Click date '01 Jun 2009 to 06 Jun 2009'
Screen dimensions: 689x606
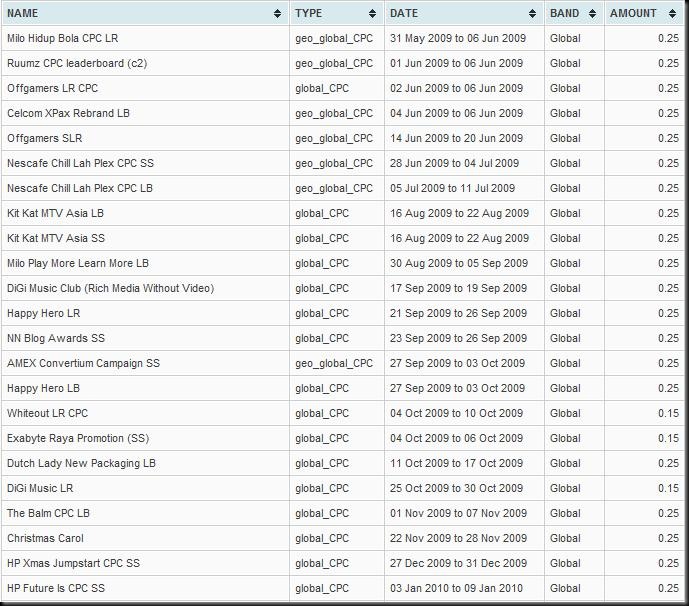tap(457, 63)
